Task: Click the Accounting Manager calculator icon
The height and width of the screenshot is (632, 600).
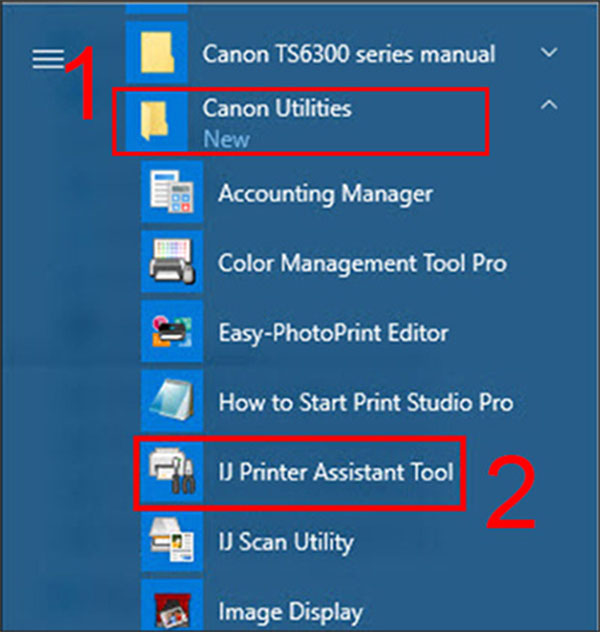Action: [172, 192]
